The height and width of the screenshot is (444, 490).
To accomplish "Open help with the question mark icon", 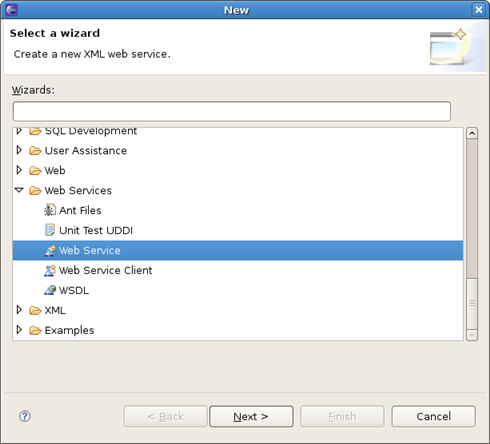I will (x=25, y=416).
